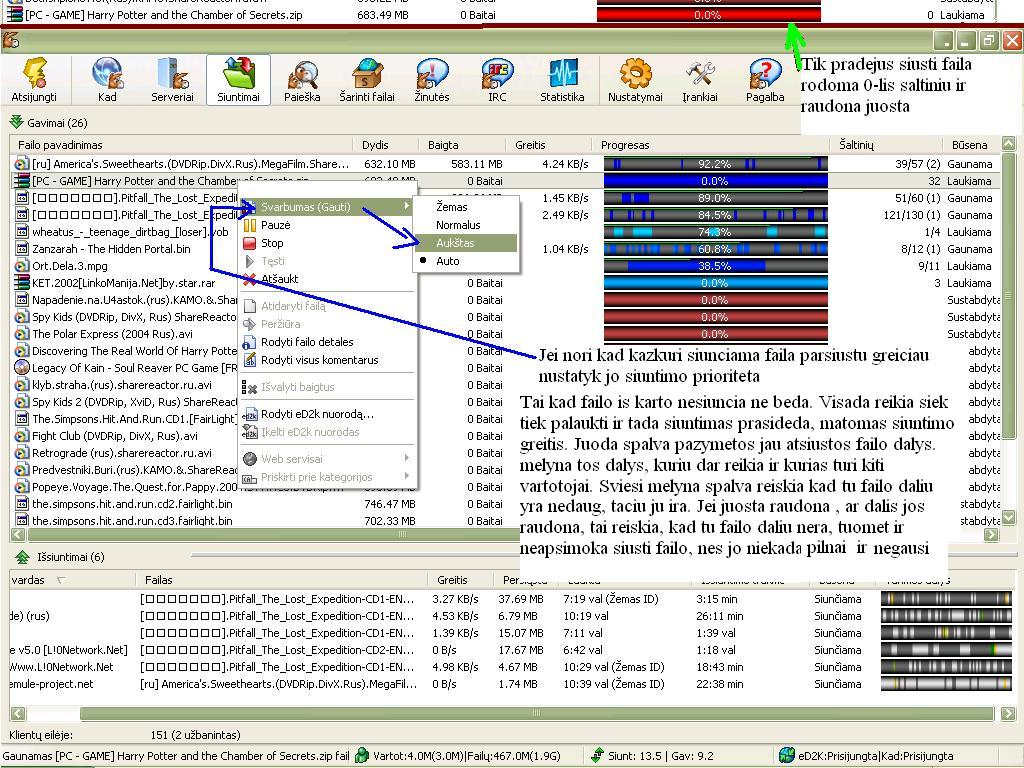Open the Statistika statistics page
The image size is (1024, 768).
click(562, 80)
